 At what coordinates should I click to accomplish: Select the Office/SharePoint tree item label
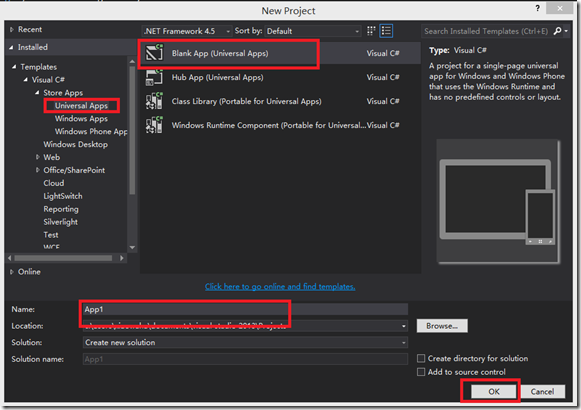pos(74,170)
